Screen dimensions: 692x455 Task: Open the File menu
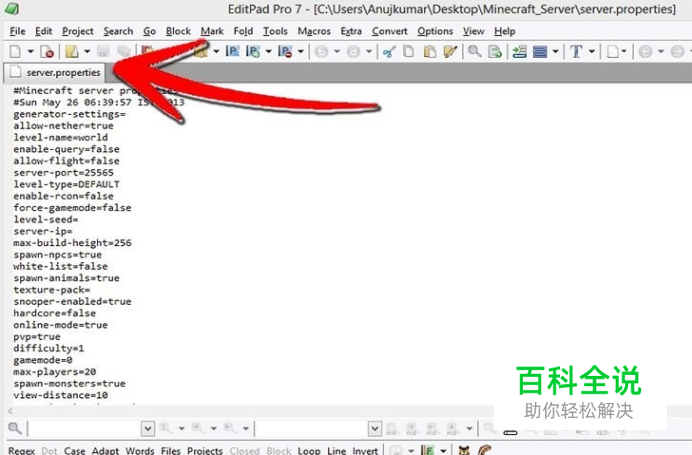17,31
